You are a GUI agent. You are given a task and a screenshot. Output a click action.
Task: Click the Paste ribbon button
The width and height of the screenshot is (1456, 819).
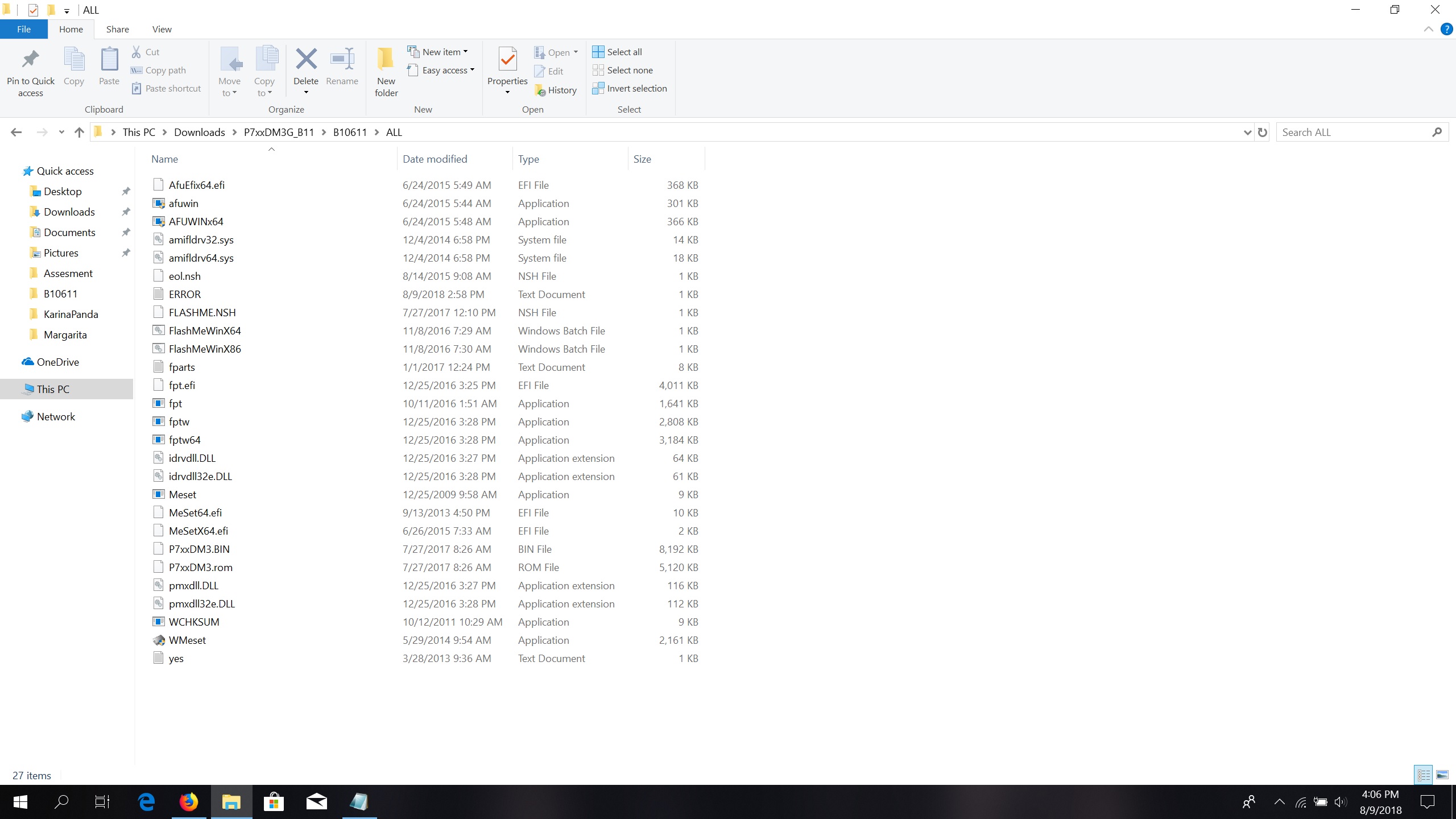coord(109,67)
